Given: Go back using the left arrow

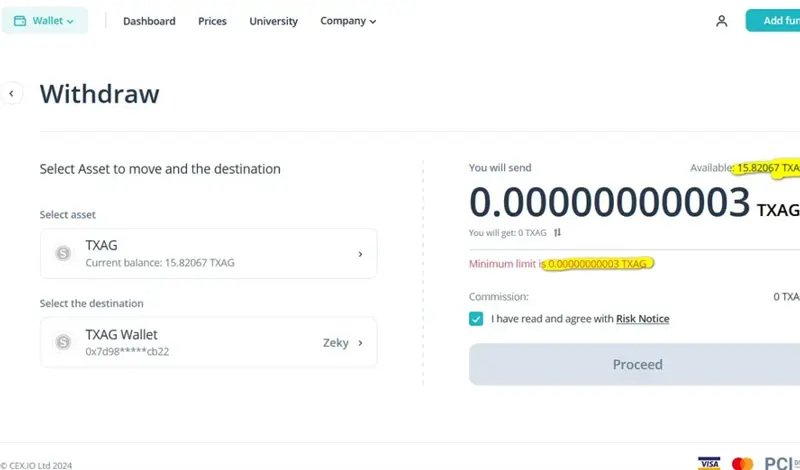Looking at the screenshot, I should [11, 93].
